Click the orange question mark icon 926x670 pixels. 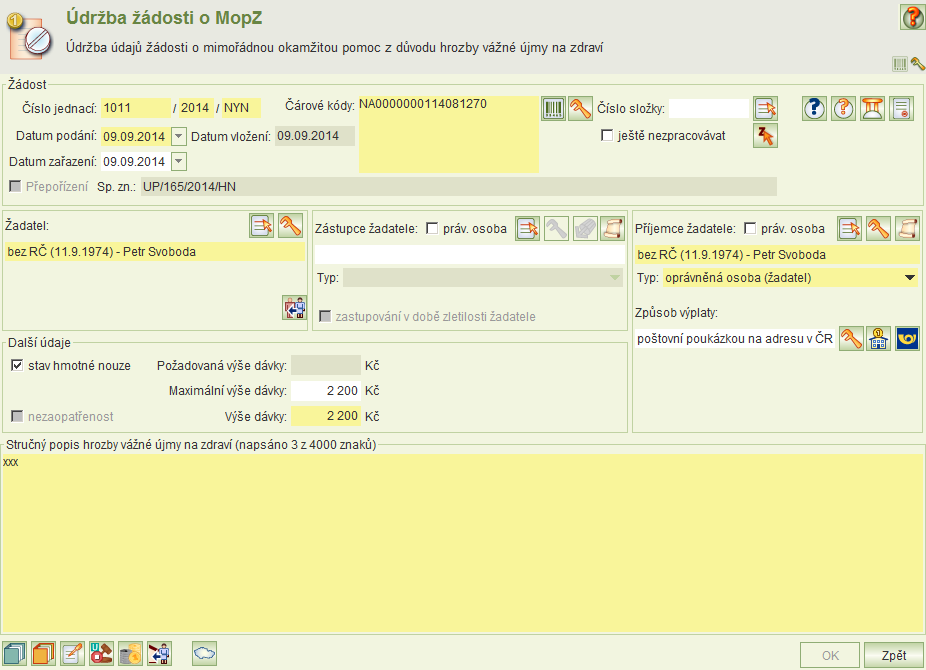click(x=843, y=109)
